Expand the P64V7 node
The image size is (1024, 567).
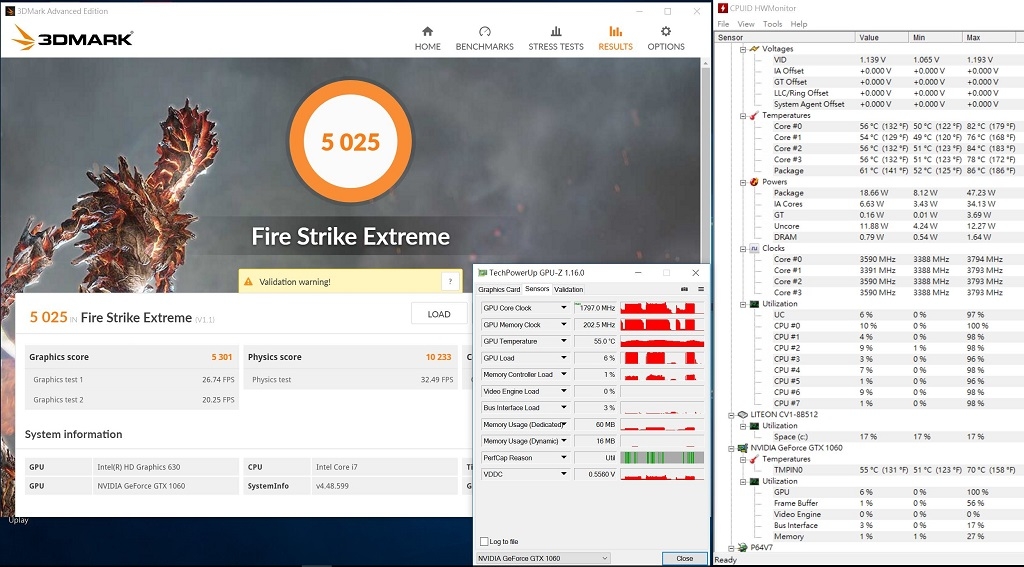731,547
